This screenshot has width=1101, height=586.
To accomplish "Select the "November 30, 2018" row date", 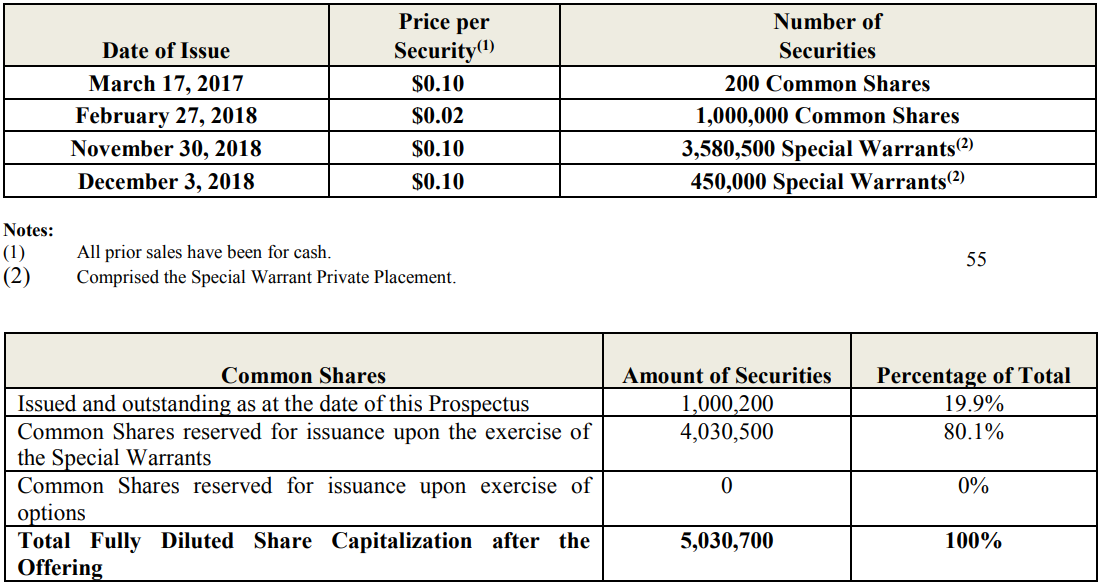I will tap(166, 149).
